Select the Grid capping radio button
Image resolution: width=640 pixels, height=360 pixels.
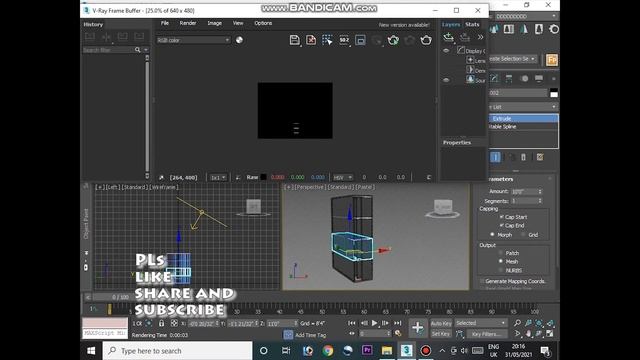523,235
